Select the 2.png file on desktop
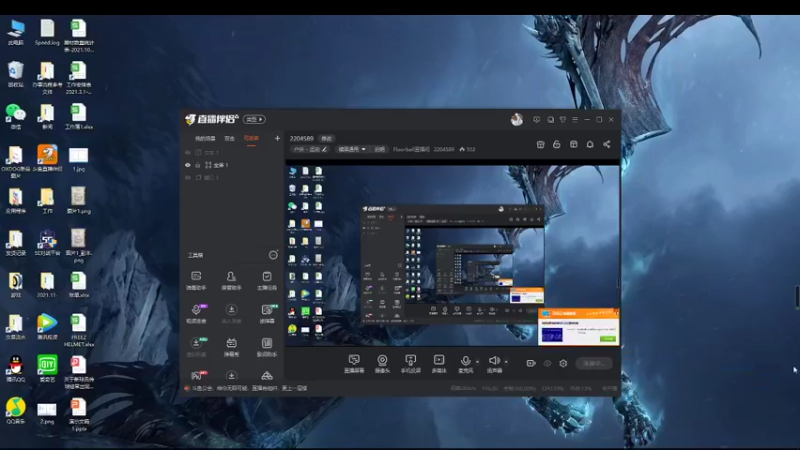The height and width of the screenshot is (450, 800). tap(47, 413)
